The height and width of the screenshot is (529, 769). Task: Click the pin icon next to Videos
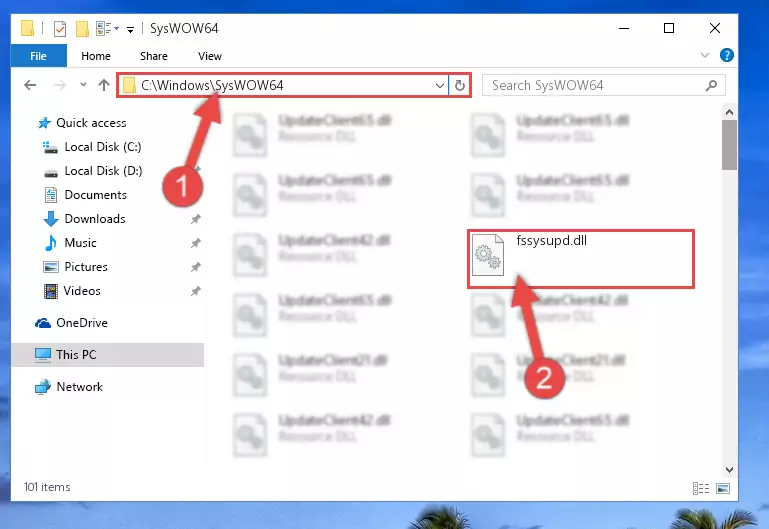pyautogui.click(x=196, y=291)
